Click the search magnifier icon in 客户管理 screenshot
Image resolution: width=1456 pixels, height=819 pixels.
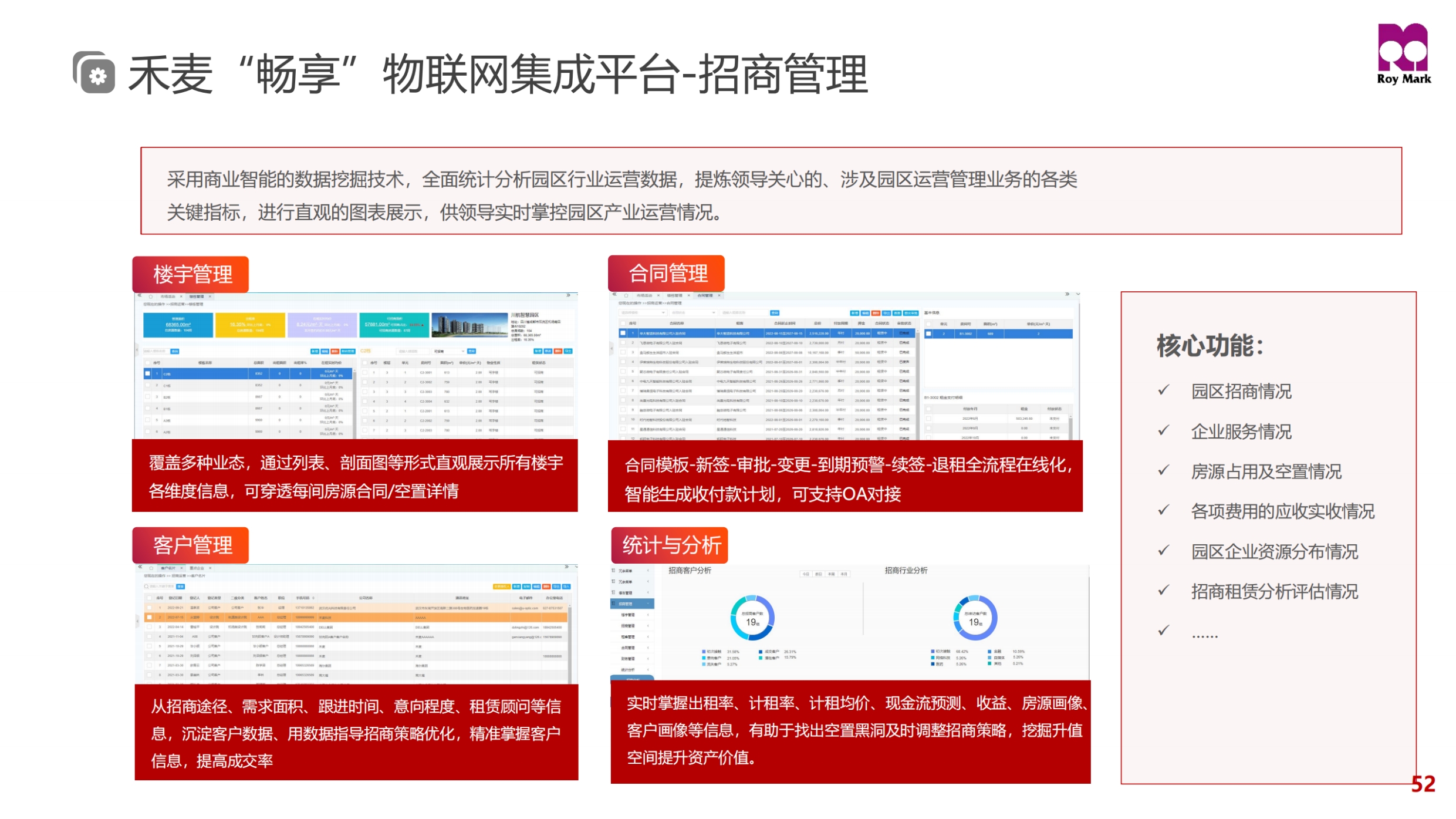coord(147,587)
